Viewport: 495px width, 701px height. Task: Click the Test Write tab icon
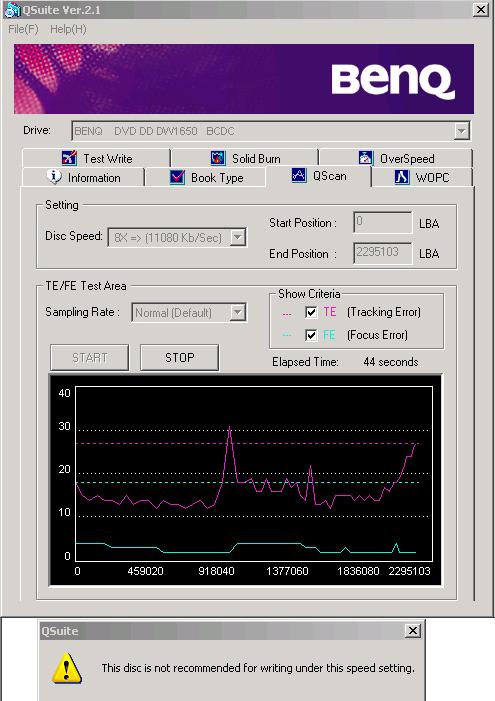coord(69,158)
